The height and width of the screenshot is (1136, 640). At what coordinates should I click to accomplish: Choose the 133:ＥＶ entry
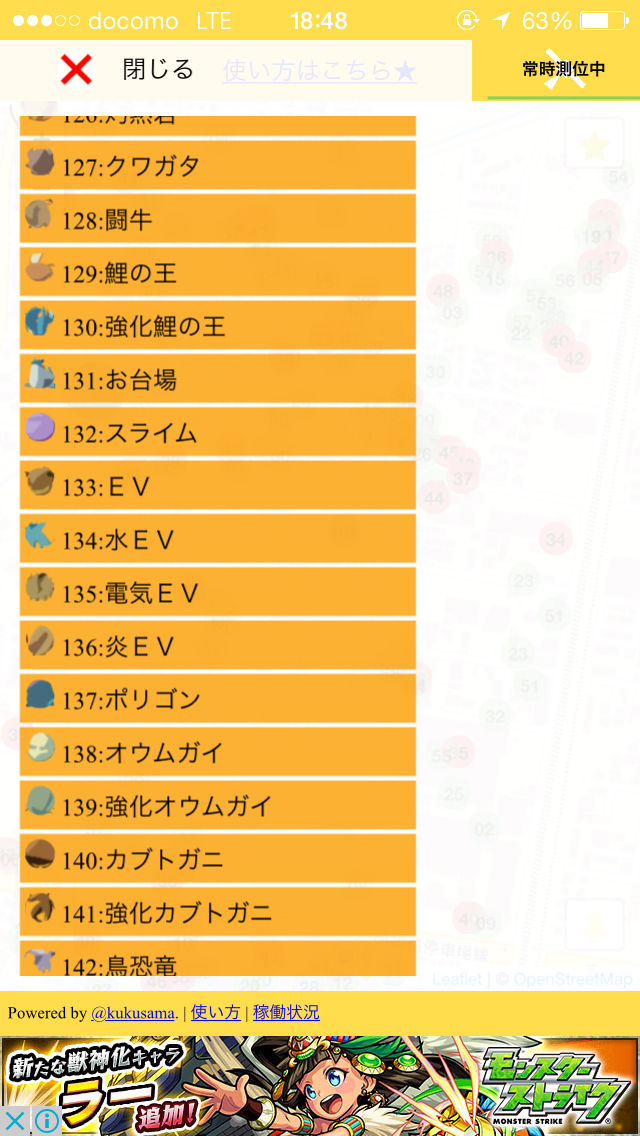pyautogui.click(x=217, y=485)
